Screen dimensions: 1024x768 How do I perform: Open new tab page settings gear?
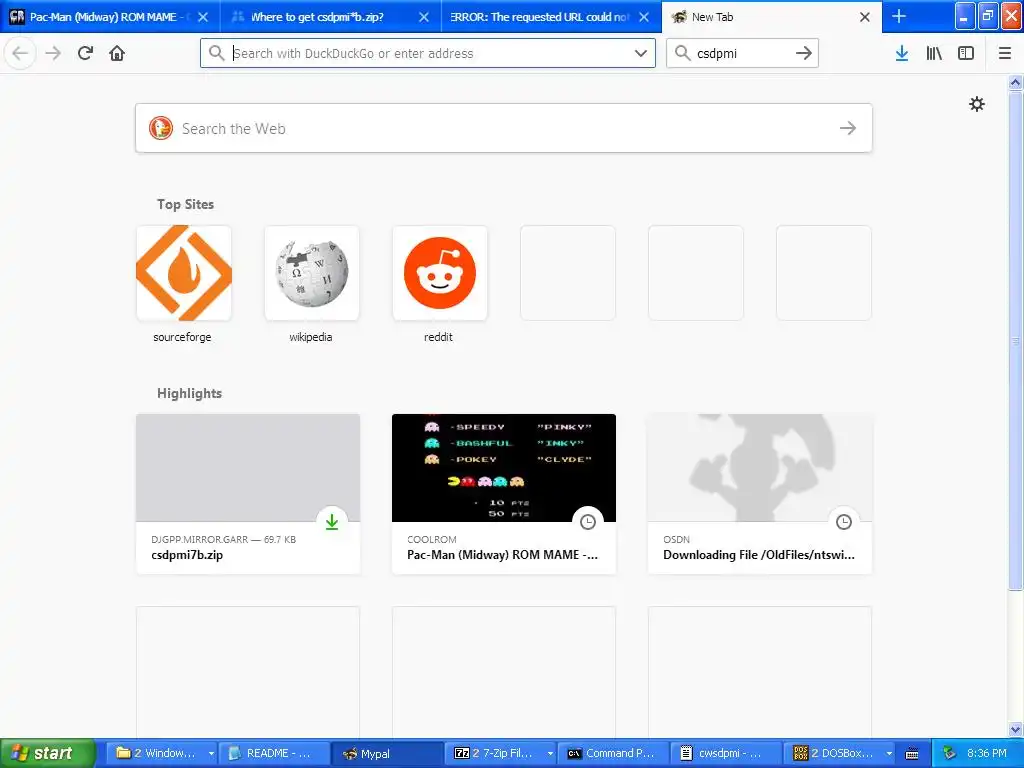(x=976, y=104)
